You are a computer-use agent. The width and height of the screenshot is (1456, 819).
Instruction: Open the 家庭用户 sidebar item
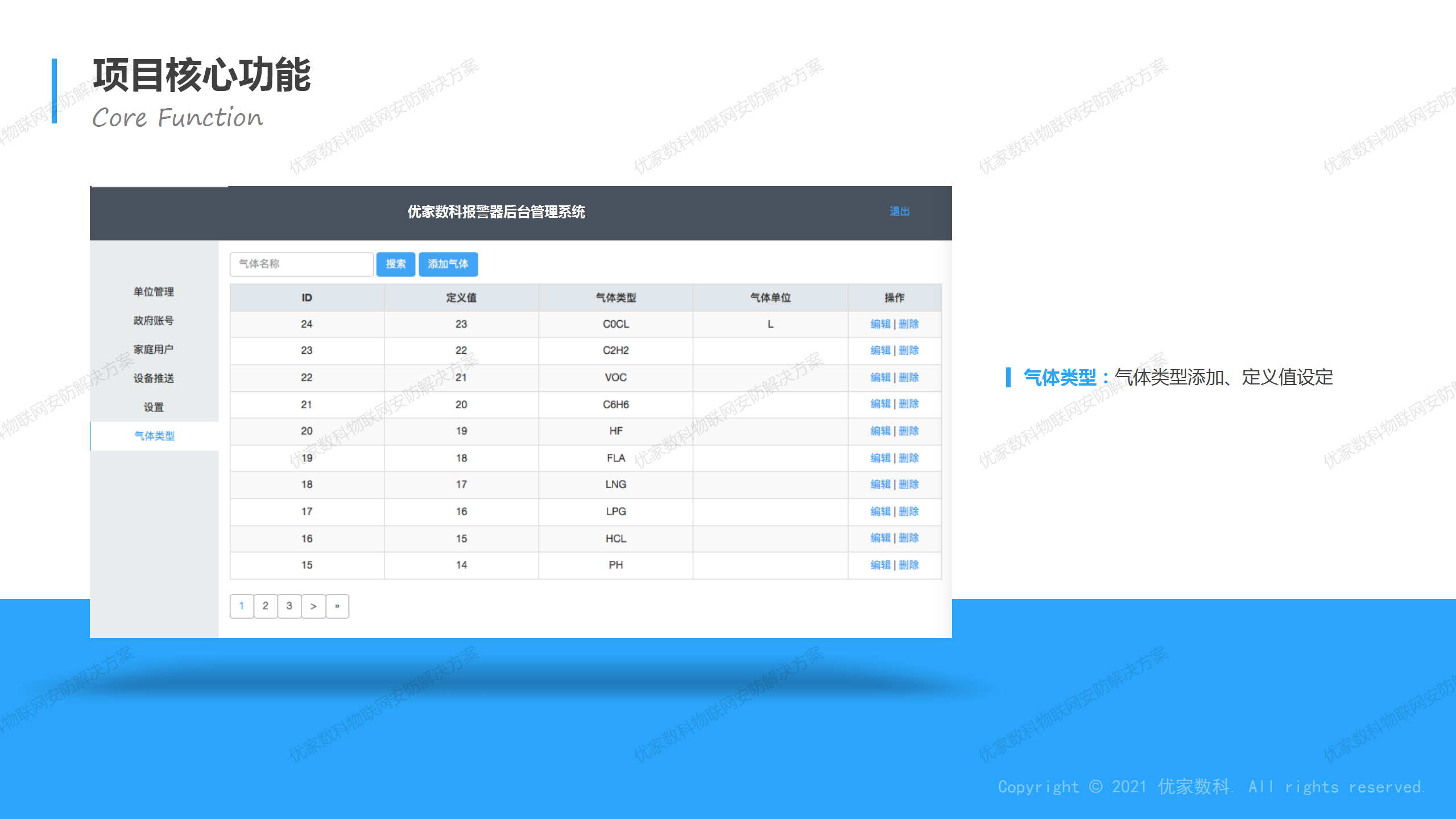click(x=154, y=349)
